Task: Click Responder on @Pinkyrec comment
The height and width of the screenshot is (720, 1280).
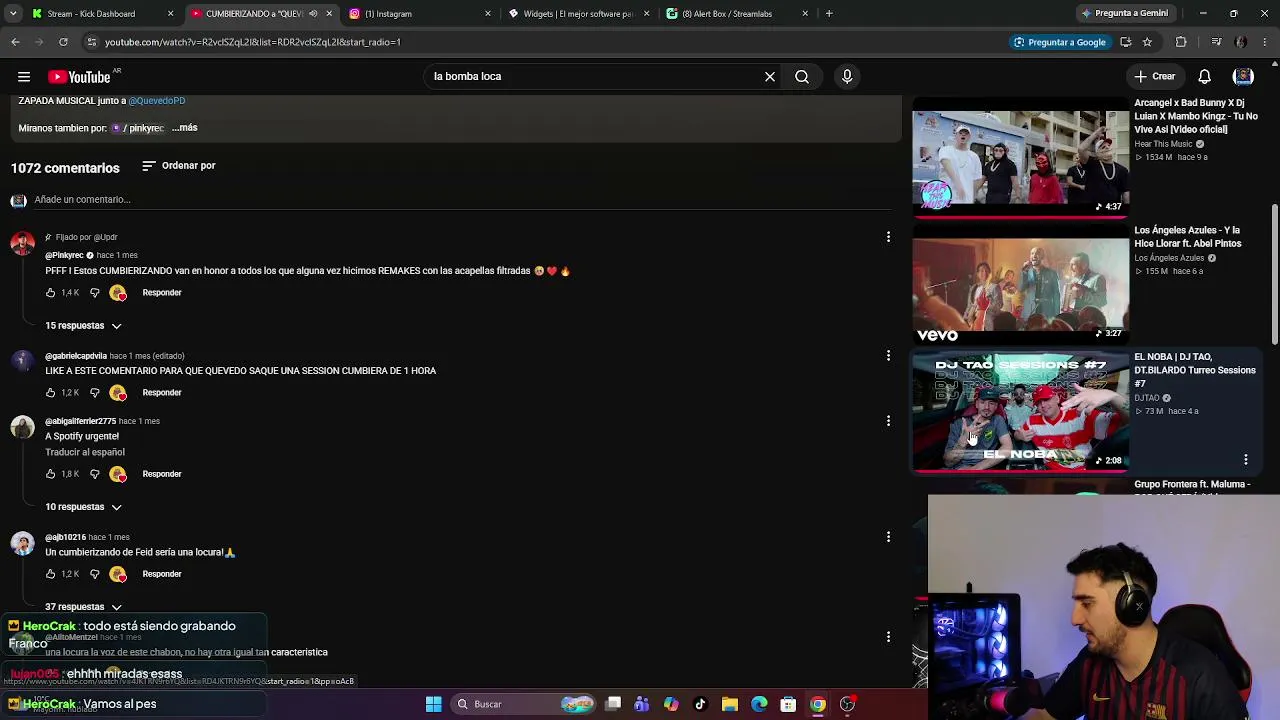Action: (x=162, y=293)
